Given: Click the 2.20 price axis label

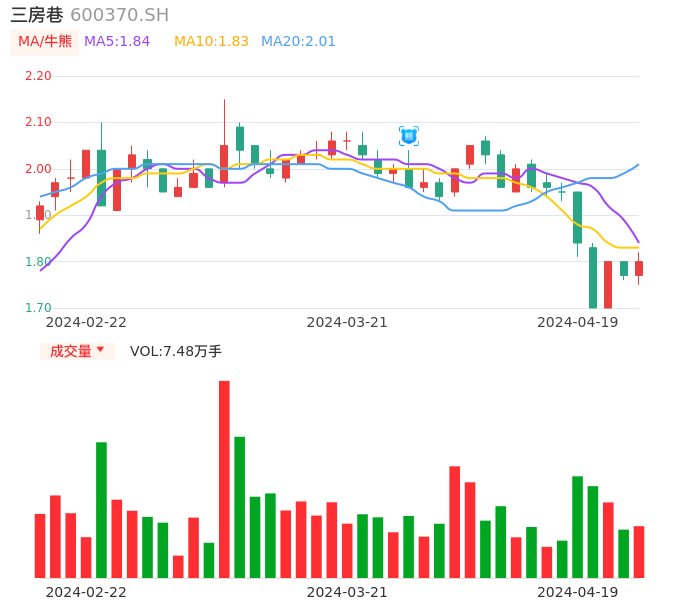Looking at the screenshot, I should coord(38,76).
